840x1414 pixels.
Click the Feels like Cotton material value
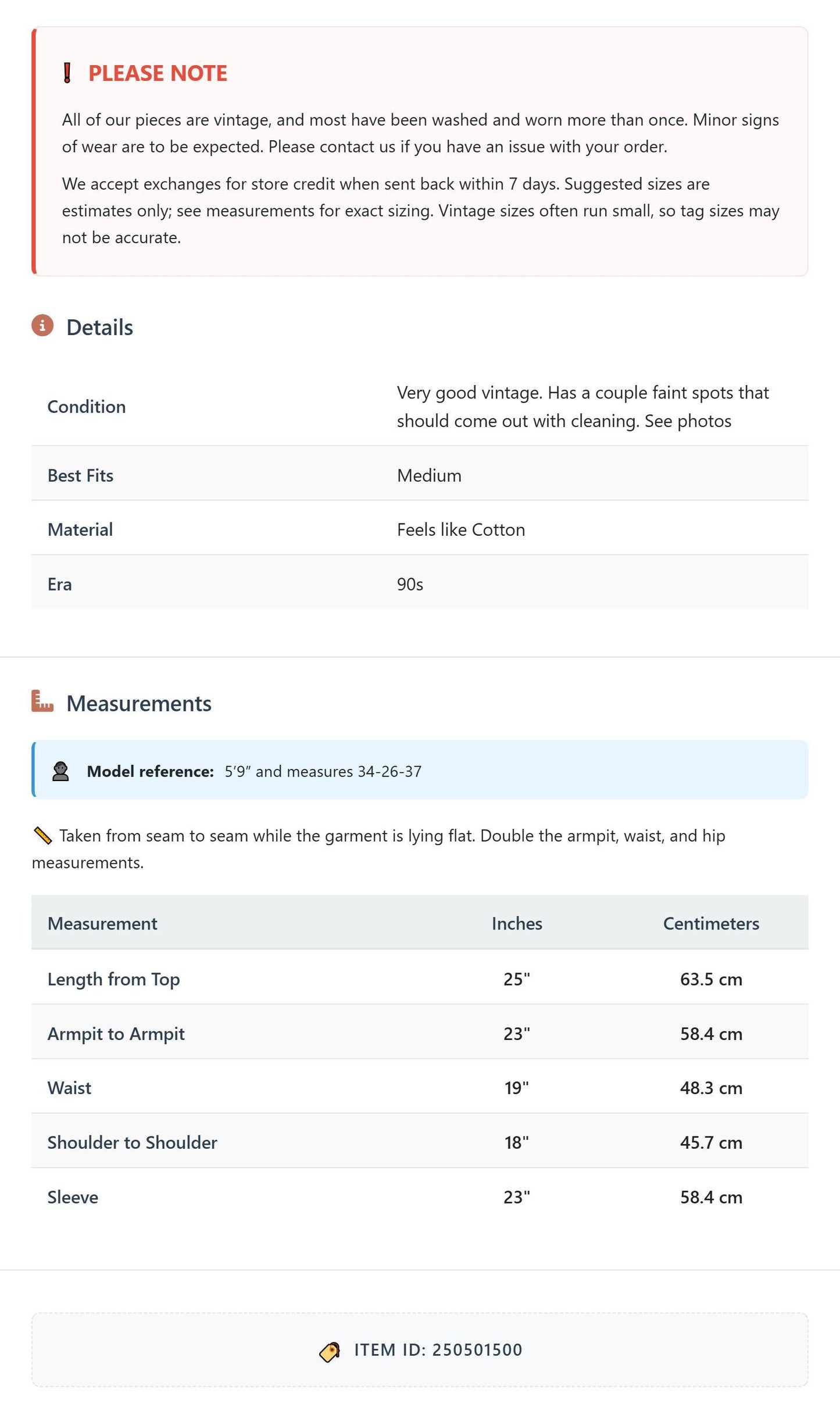point(461,529)
